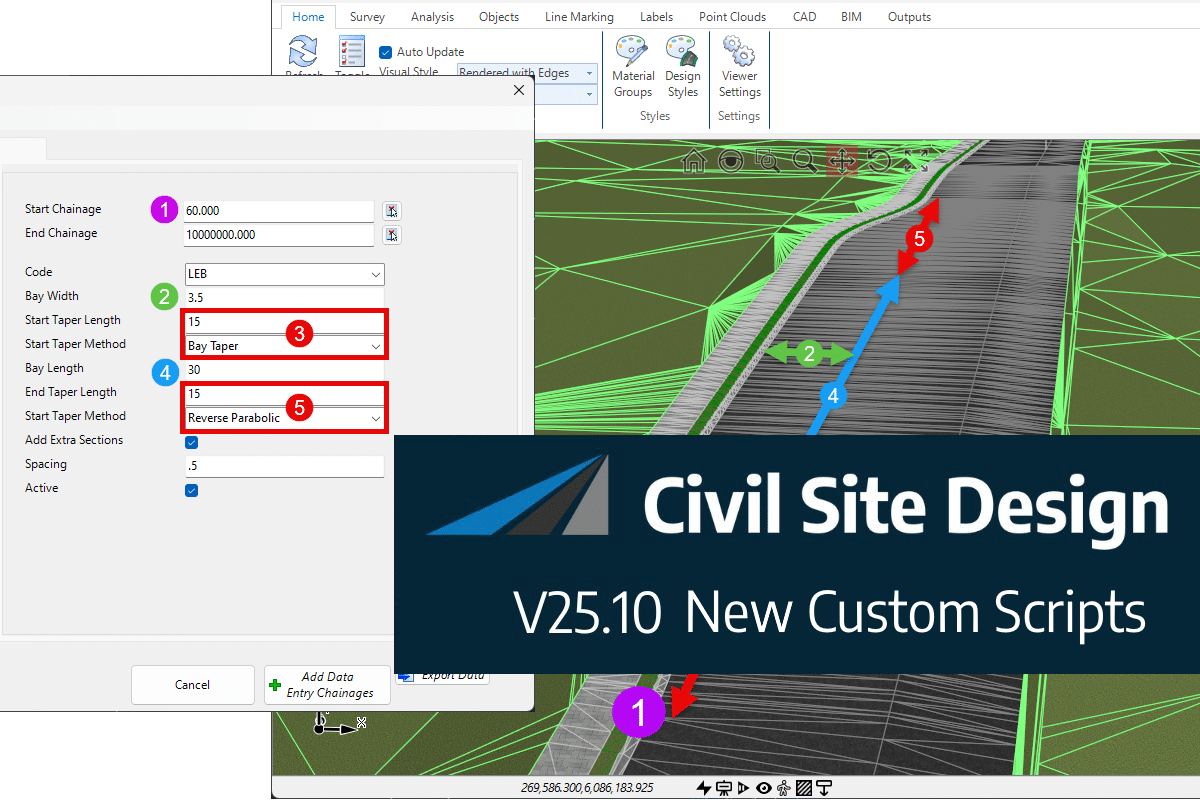Viewport: 1200px width, 800px height.
Task: Click the Start Taper Length field
Action: pos(285,322)
